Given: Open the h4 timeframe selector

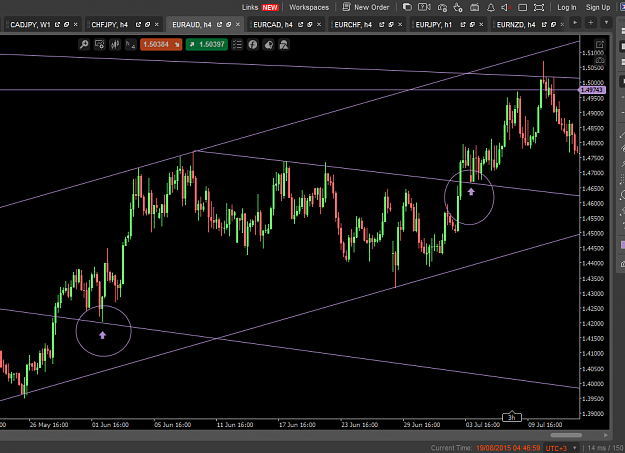Looking at the screenshot, I should pos(130,44).
